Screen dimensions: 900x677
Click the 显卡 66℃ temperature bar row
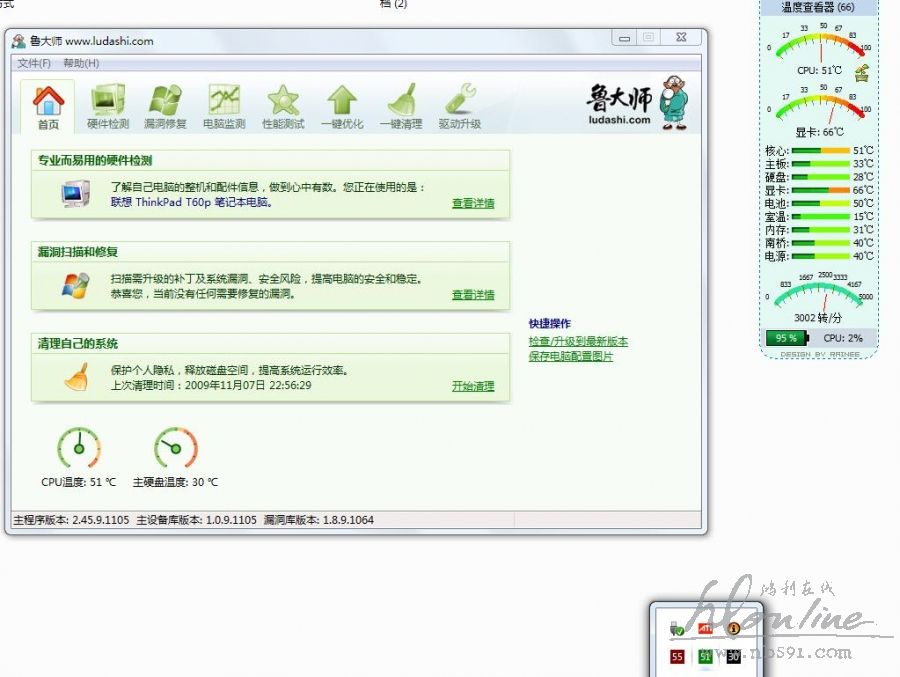[819, 190]
